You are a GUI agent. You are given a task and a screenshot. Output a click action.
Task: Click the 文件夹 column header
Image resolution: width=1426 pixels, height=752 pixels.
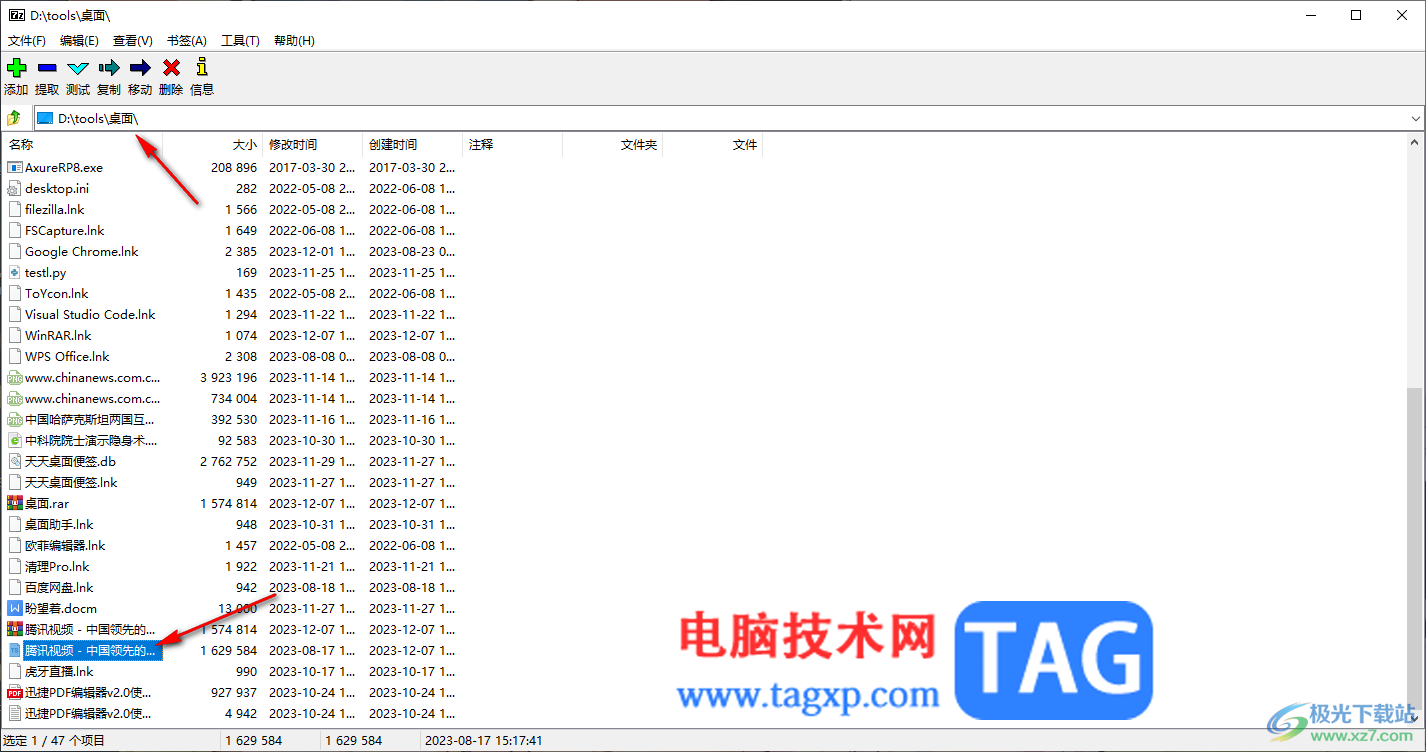coord(613,145)
